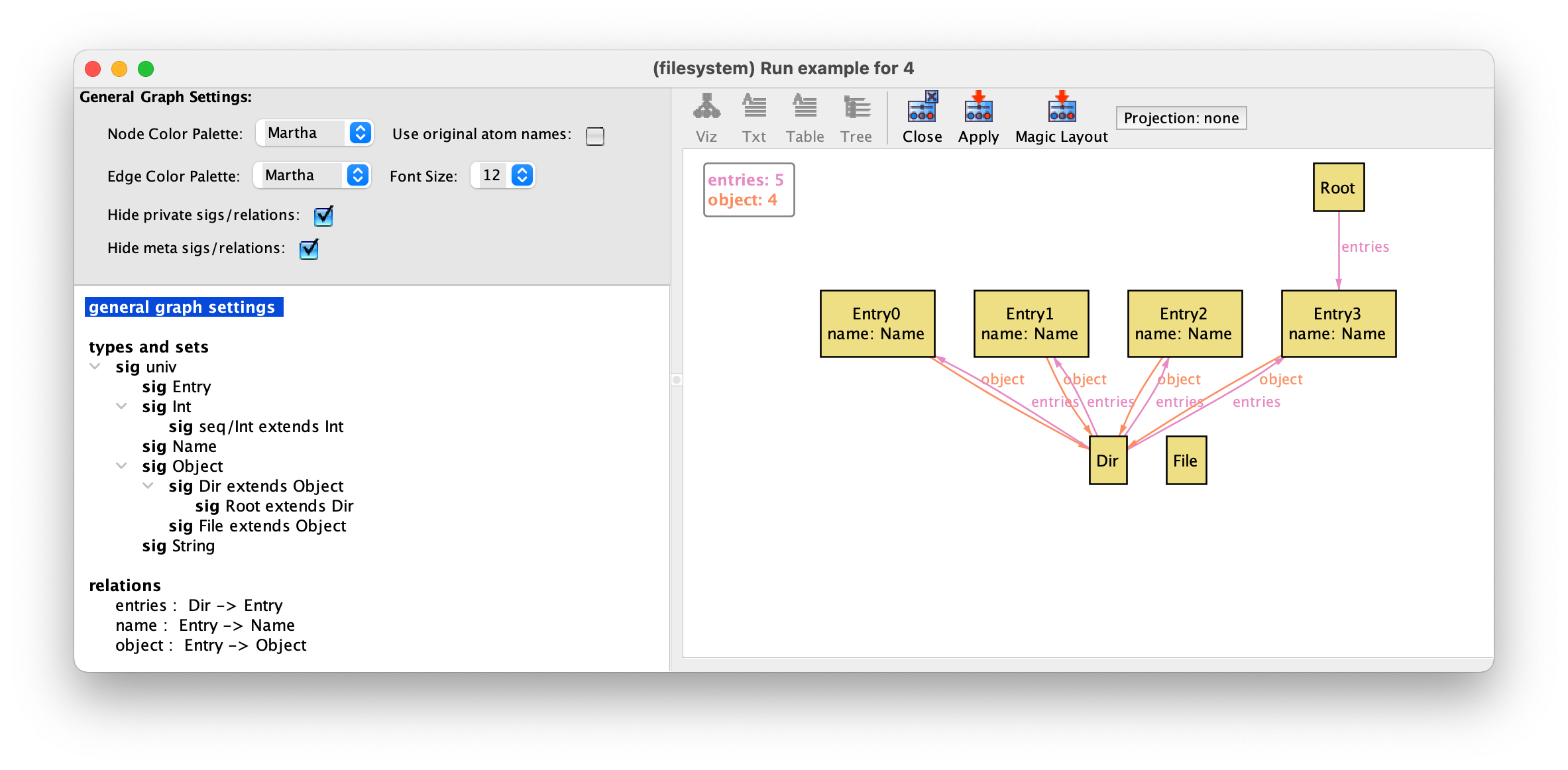This screenshot has height=770, width=1568.
Task: Click the entries: 5 legend entry
Action: [x=746, y=180]
